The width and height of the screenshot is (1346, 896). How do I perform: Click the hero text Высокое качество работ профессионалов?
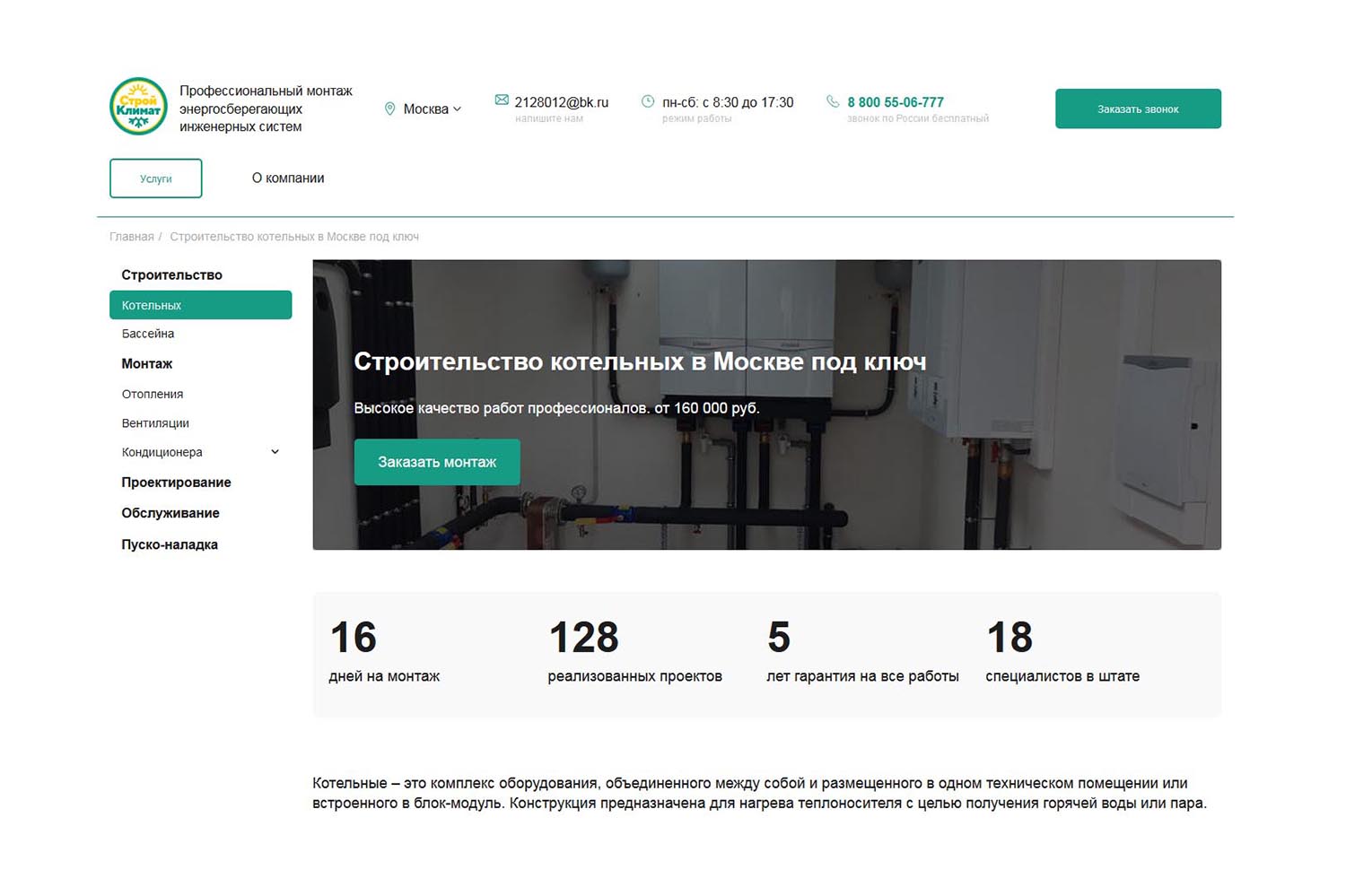pos(556,408)
